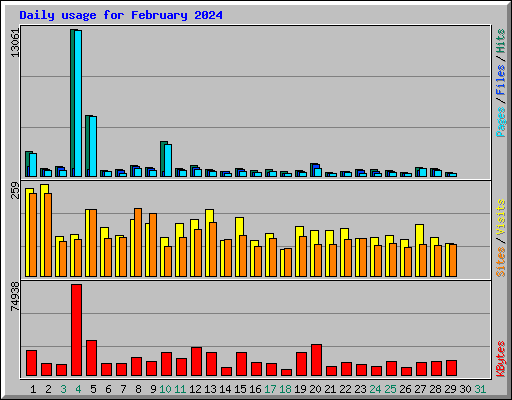Click day 20 label on the x-axis
Screen dimensions: 512x400
pos(315,389)
